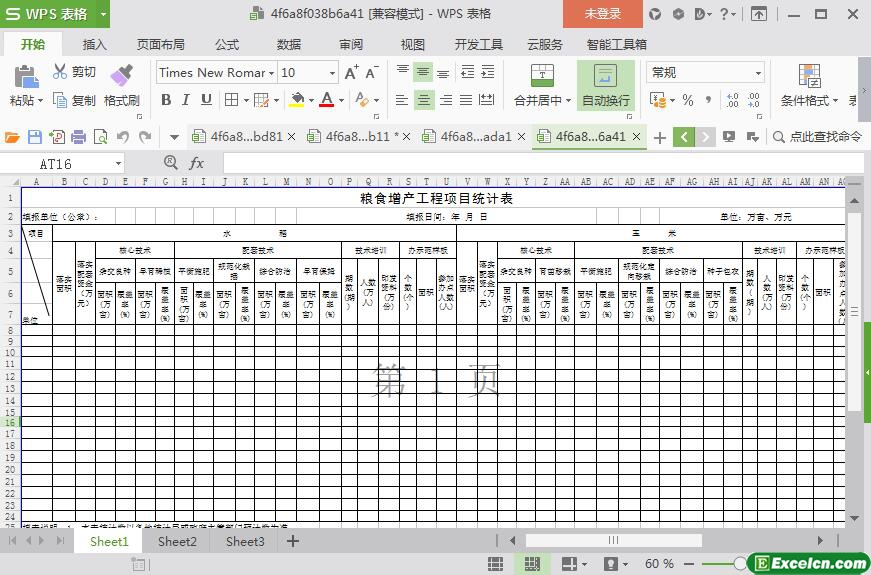This screenshot has height=575, width=871.
Task: Toggle italic text formatting
Action: click(186, 100)
